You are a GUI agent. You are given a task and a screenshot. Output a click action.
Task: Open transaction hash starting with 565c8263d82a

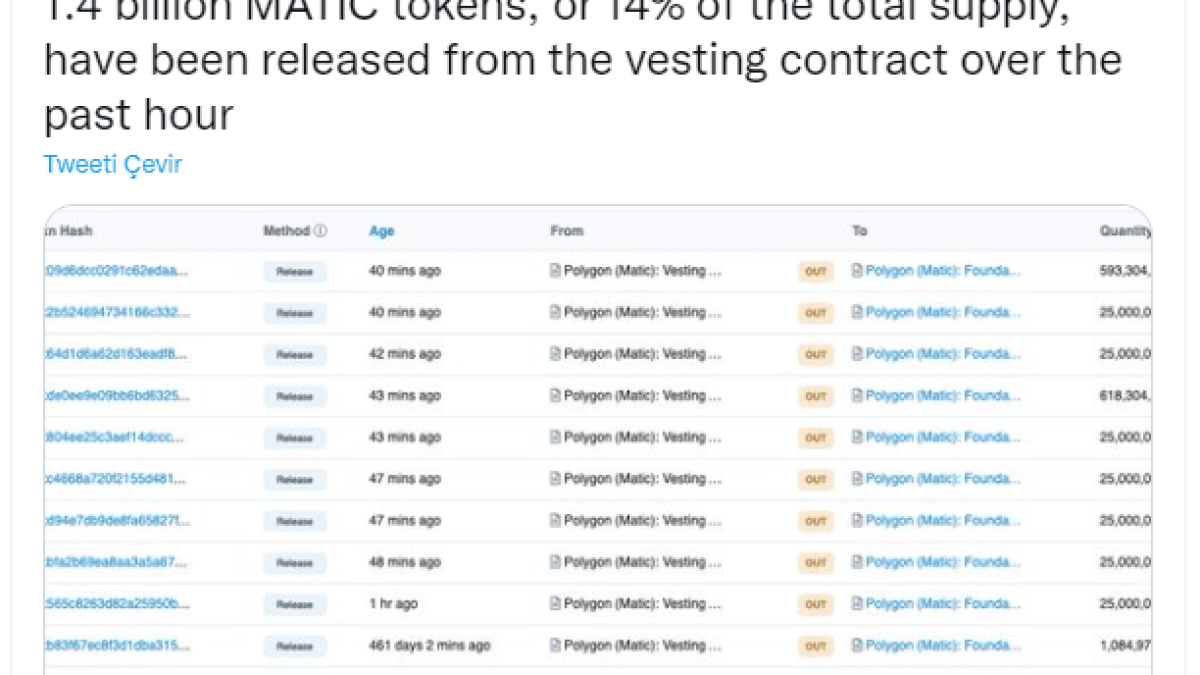(116, 604)
